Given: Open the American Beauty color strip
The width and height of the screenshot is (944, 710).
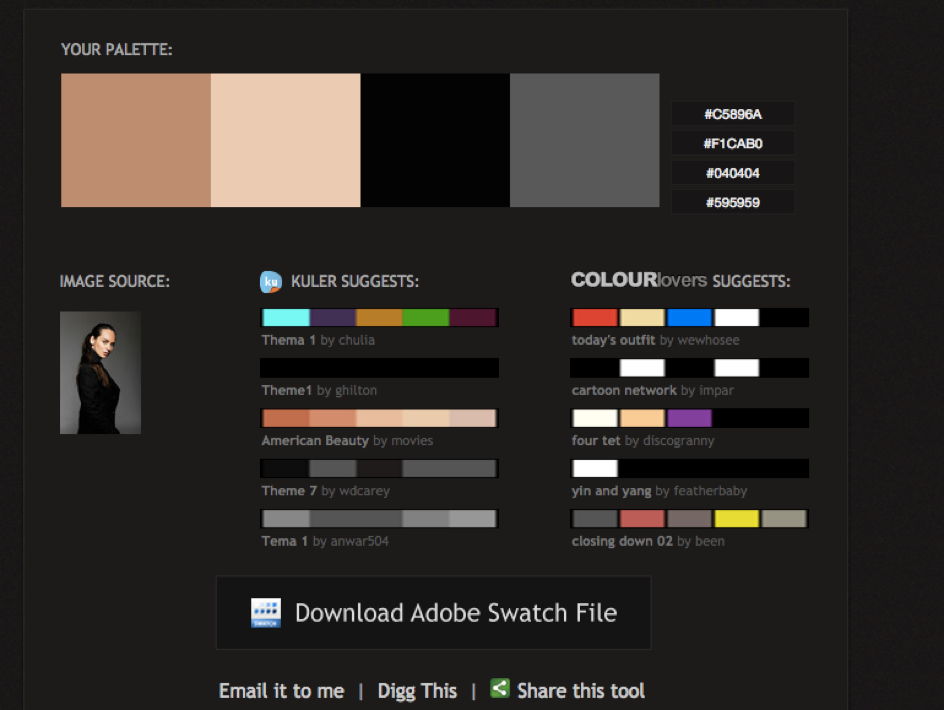Looking at the screenshot, I should click(x=379, y=418).
